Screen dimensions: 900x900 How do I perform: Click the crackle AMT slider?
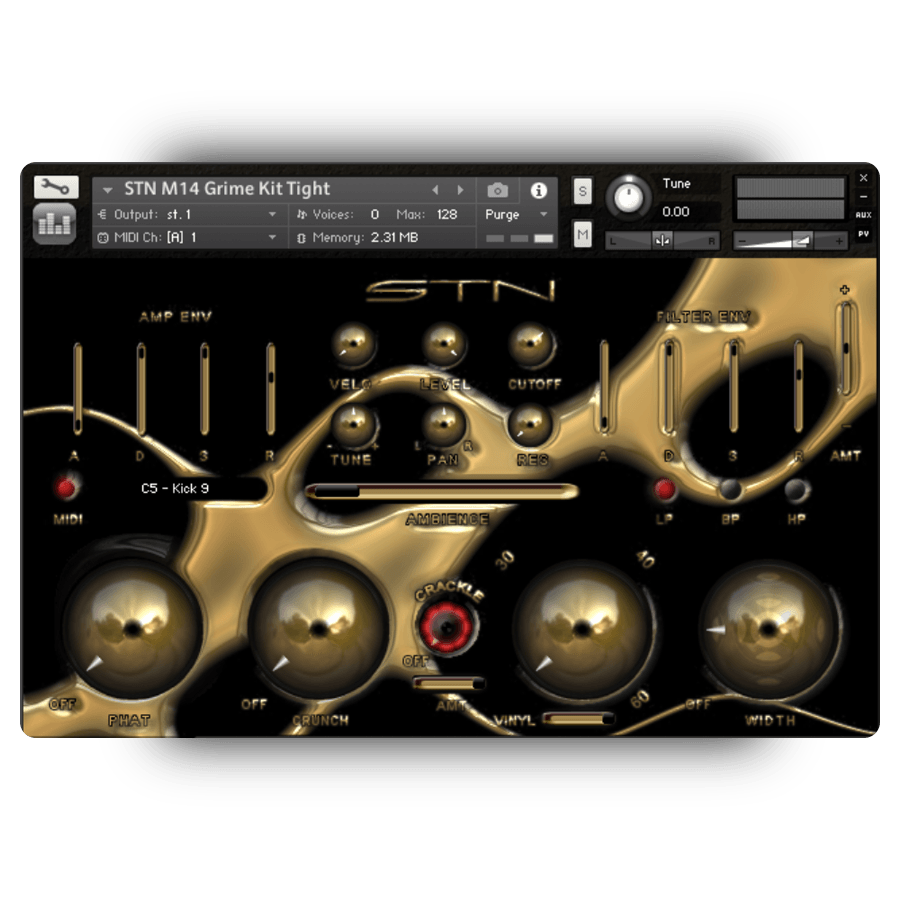(448, 683)
